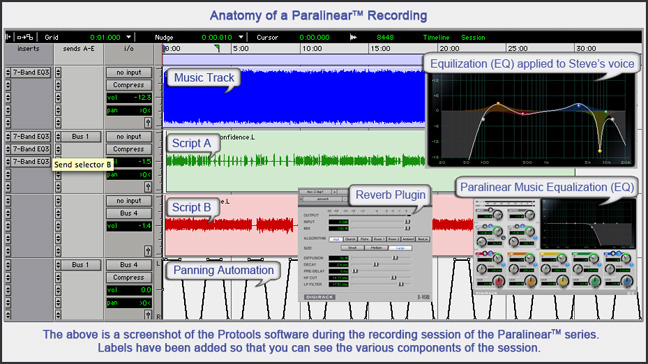
Task: Open 7-Band EQ3 insert left of Send selector tooltip
Action: pos(31,162)
